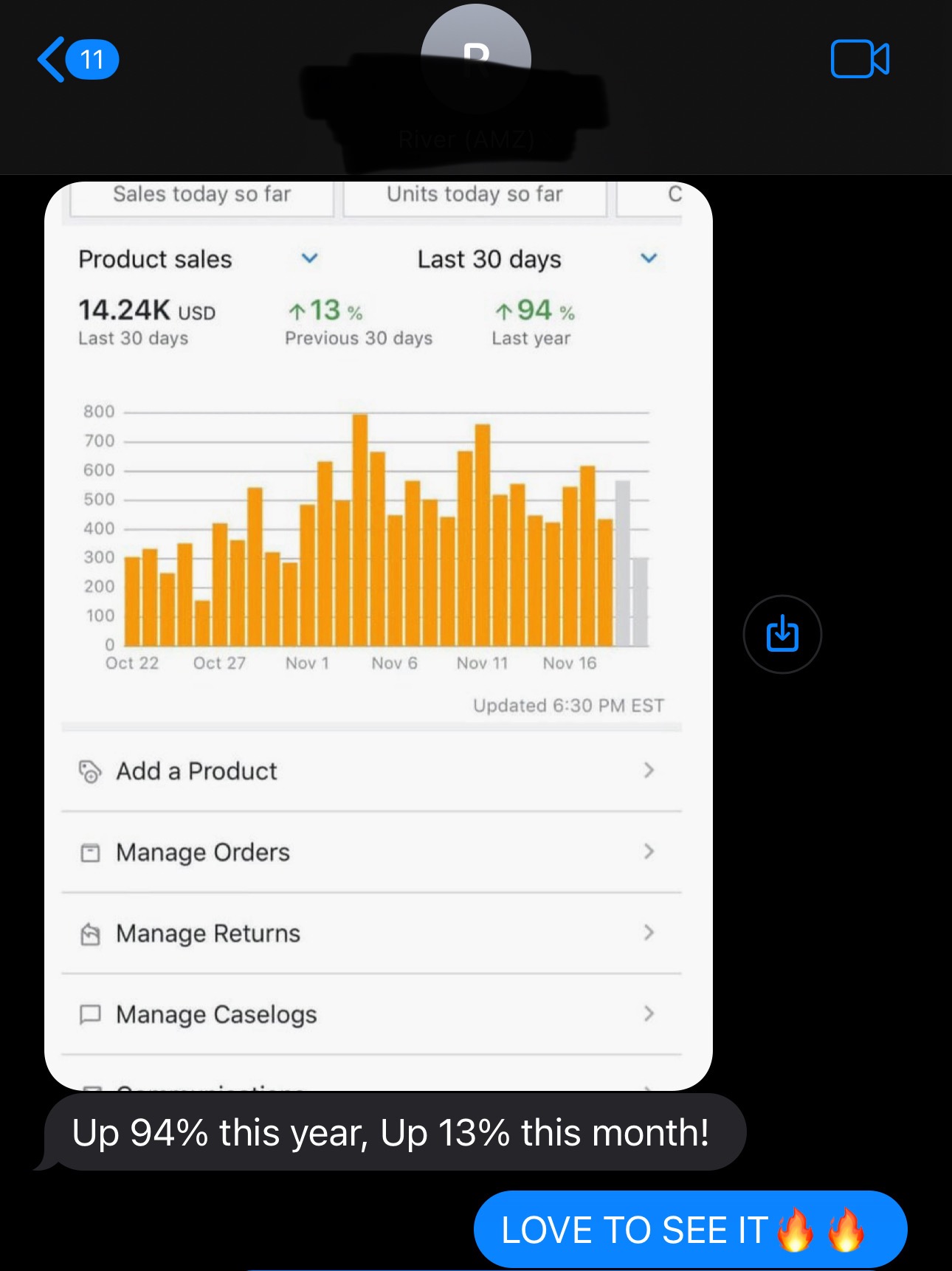This screenshot has width=952, height=1271.
Task: Start a FaceTime video call
Action: coord(860,59)
